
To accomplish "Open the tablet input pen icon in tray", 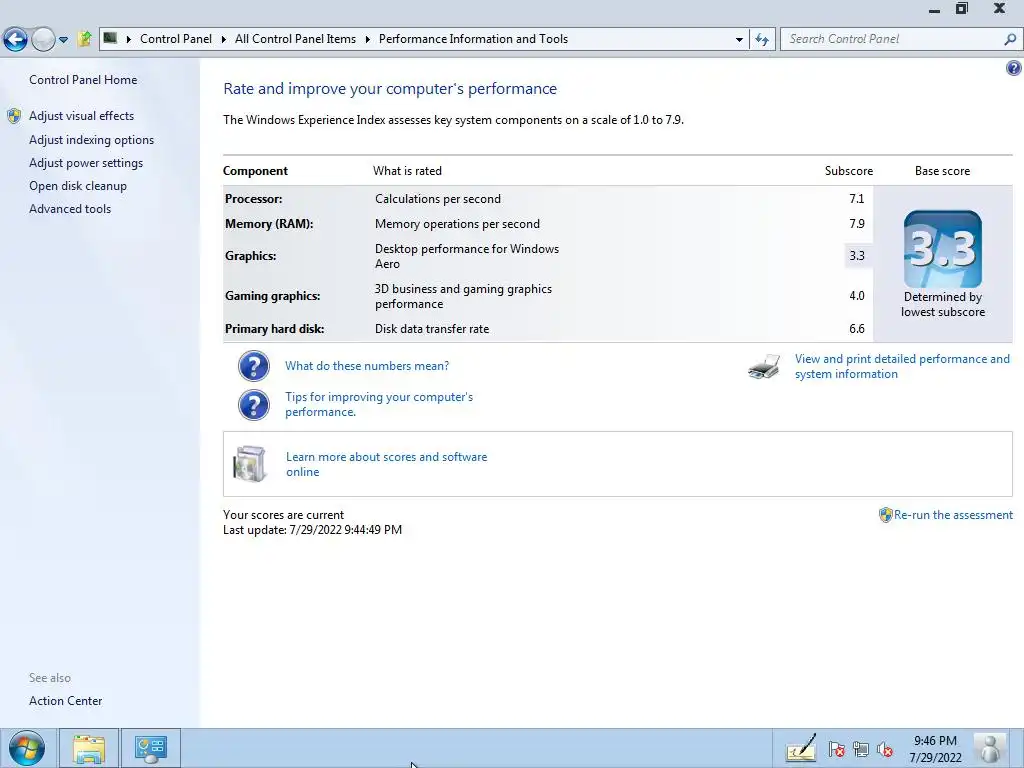I will [x=801, y=748].
